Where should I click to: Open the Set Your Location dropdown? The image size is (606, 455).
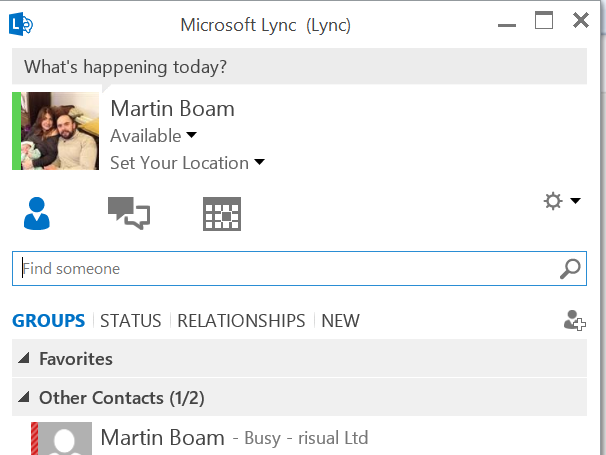(x=187, y=163)
